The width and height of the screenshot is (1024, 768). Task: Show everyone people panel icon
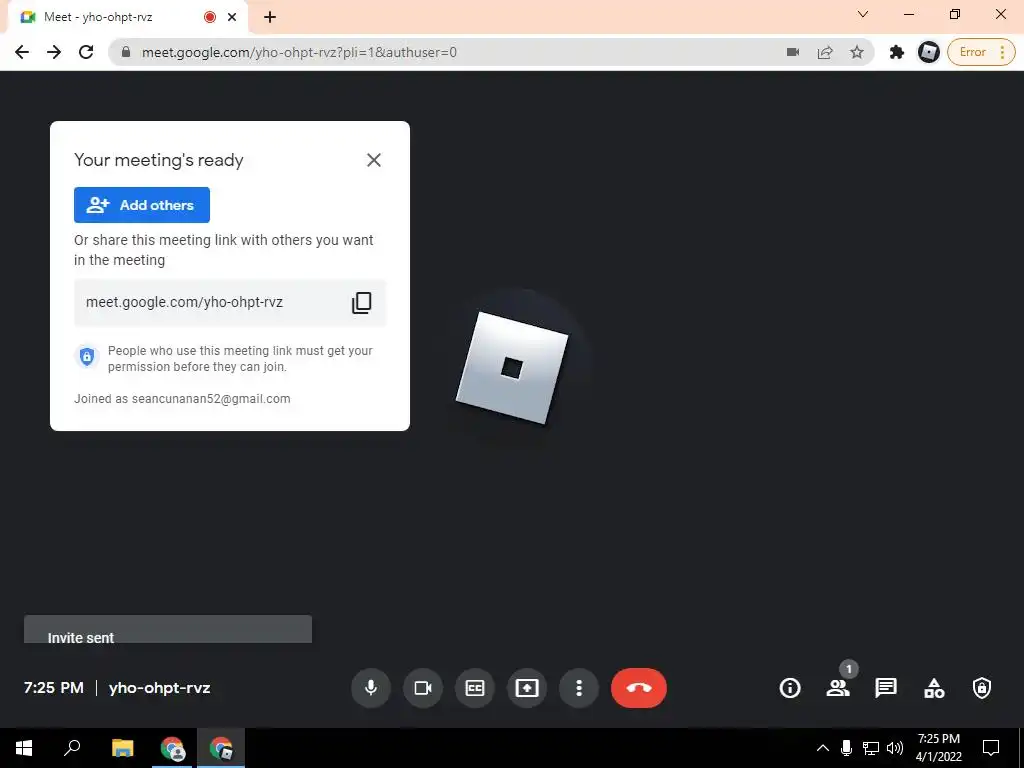[x=838, y=688]
